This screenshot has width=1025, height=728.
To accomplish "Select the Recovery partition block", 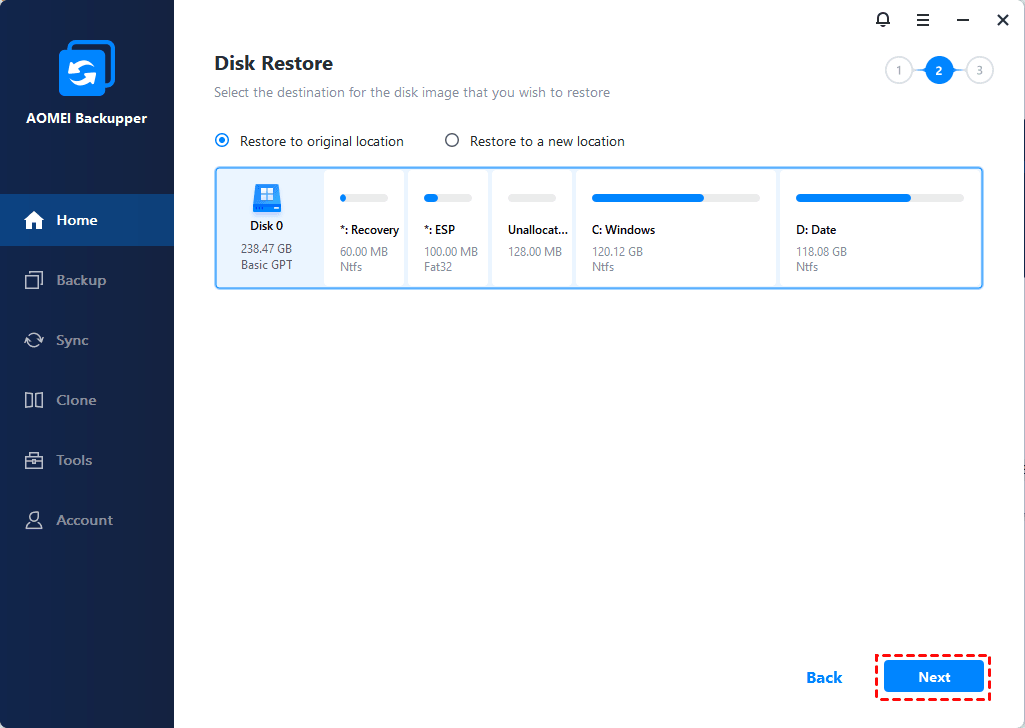I will tap(364, 230).
